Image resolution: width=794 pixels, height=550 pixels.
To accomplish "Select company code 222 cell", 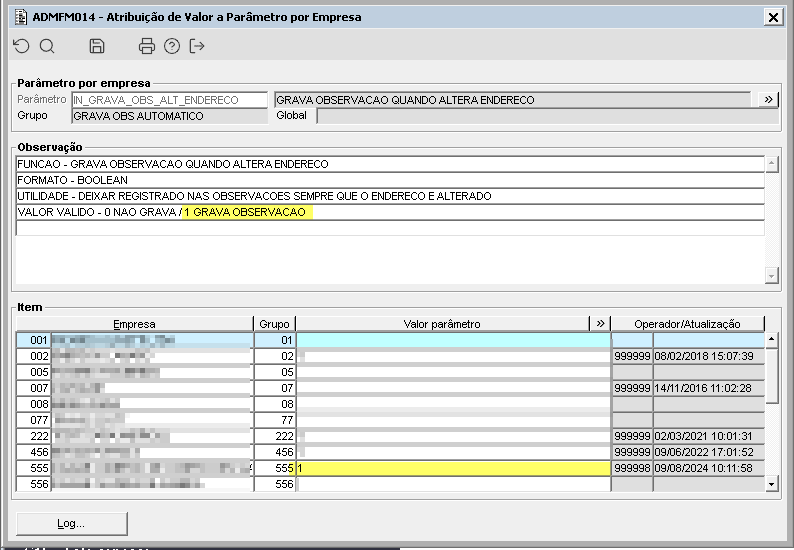I will [x=33, y=436].
